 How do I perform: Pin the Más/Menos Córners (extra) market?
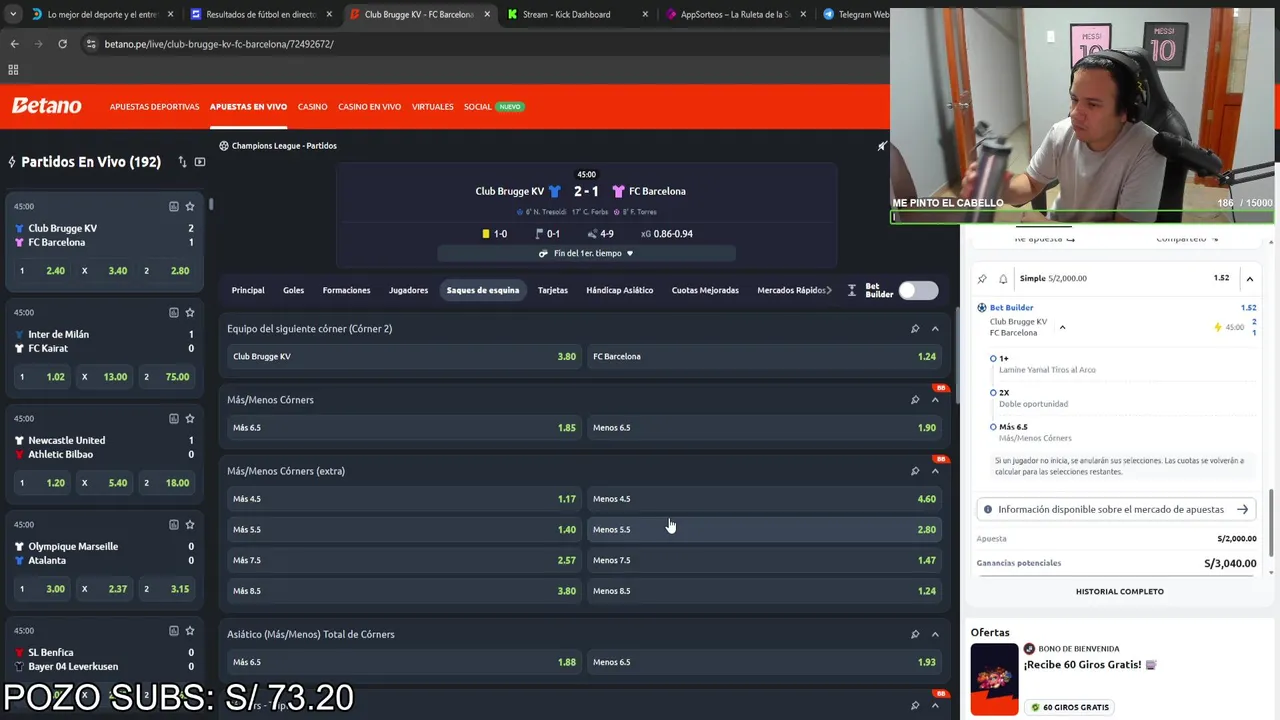coord(915,471)
